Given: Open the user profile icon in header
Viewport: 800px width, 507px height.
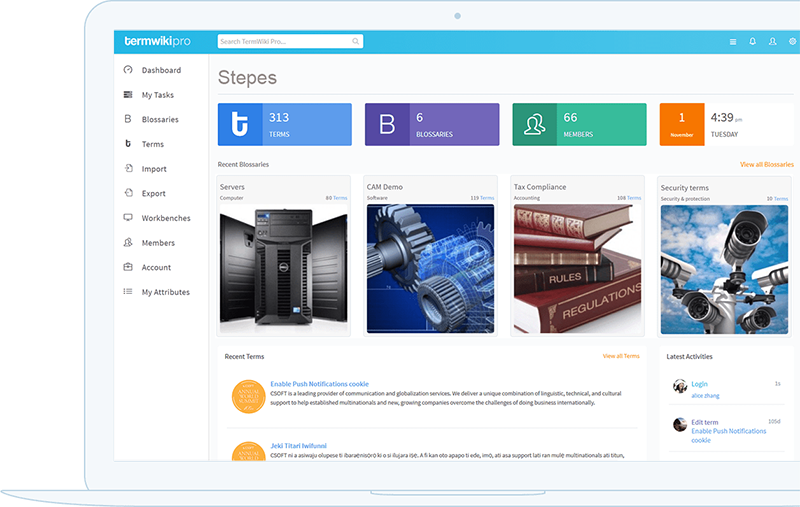Looking at the screenshot, I should 772,41.
